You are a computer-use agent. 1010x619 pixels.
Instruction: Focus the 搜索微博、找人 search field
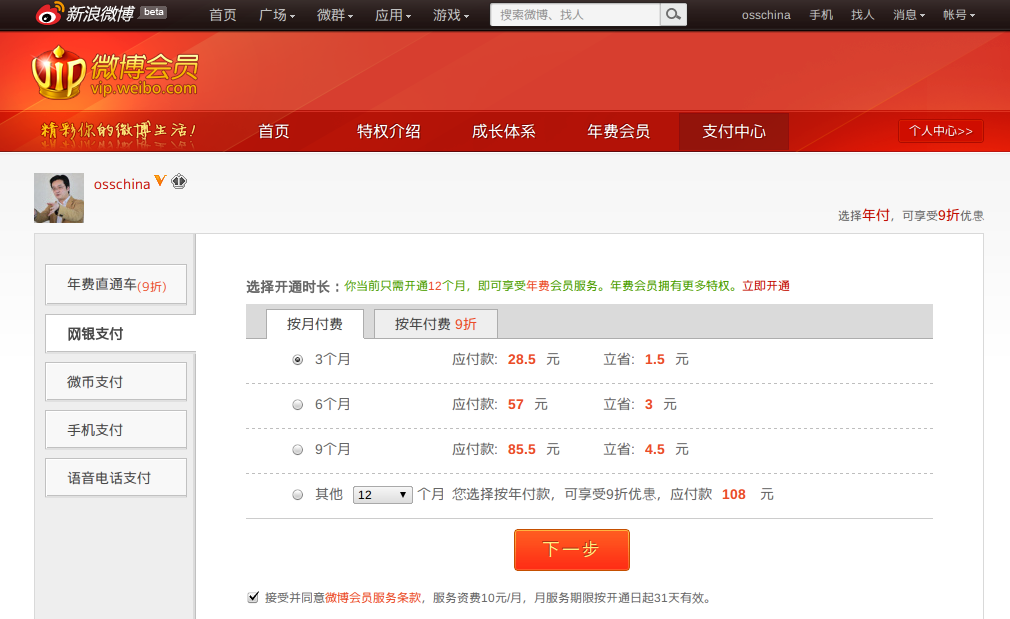click(x=575, y=14)
